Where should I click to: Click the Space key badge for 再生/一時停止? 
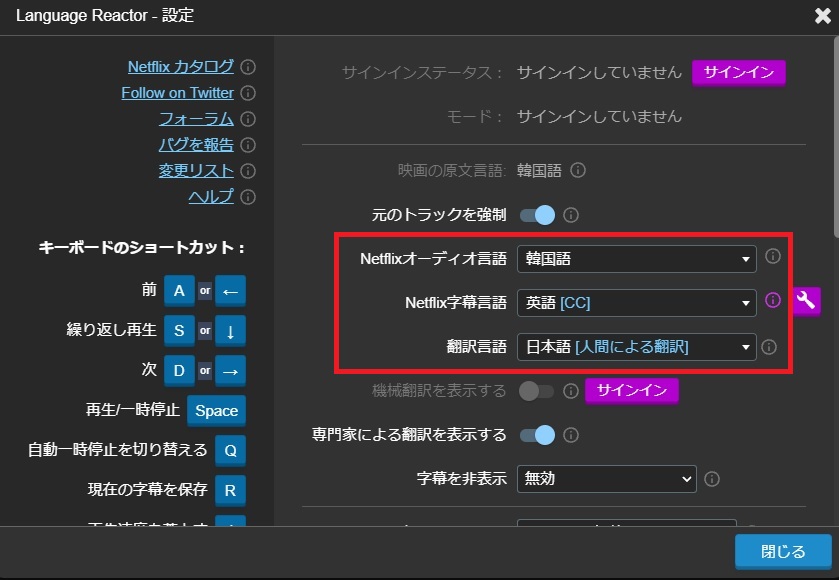point(216,410)
